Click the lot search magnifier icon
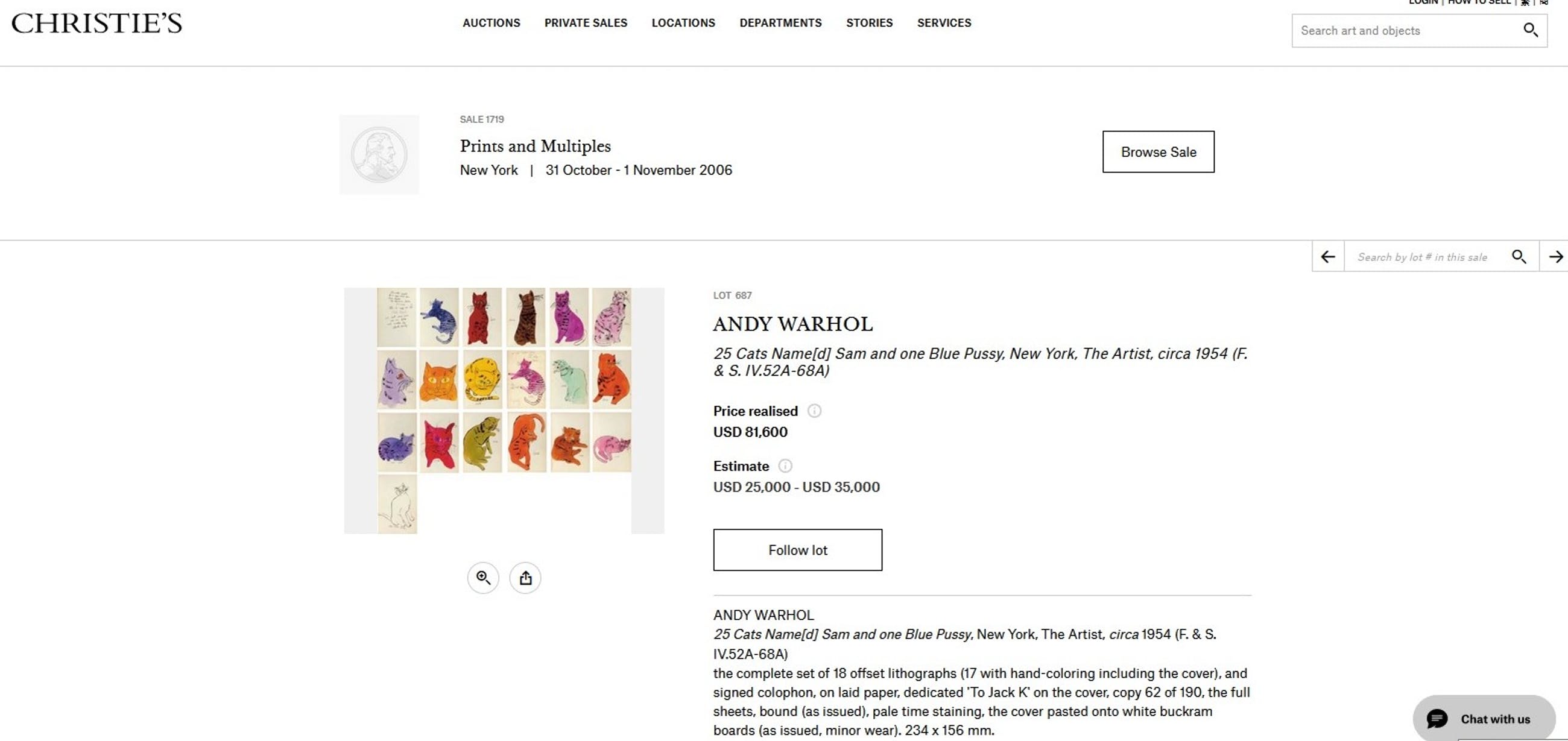Screen dimensions: 1568x741 tap(1519, 257)
